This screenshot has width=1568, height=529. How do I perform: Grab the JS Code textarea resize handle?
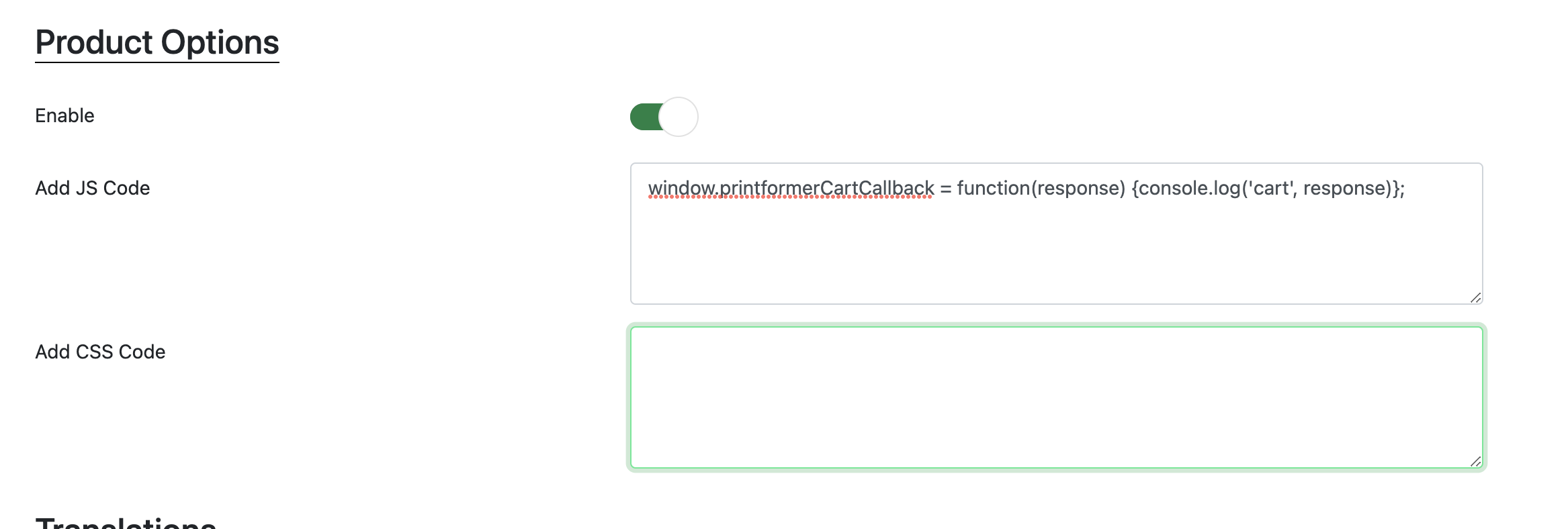[x=1475, y=297]
